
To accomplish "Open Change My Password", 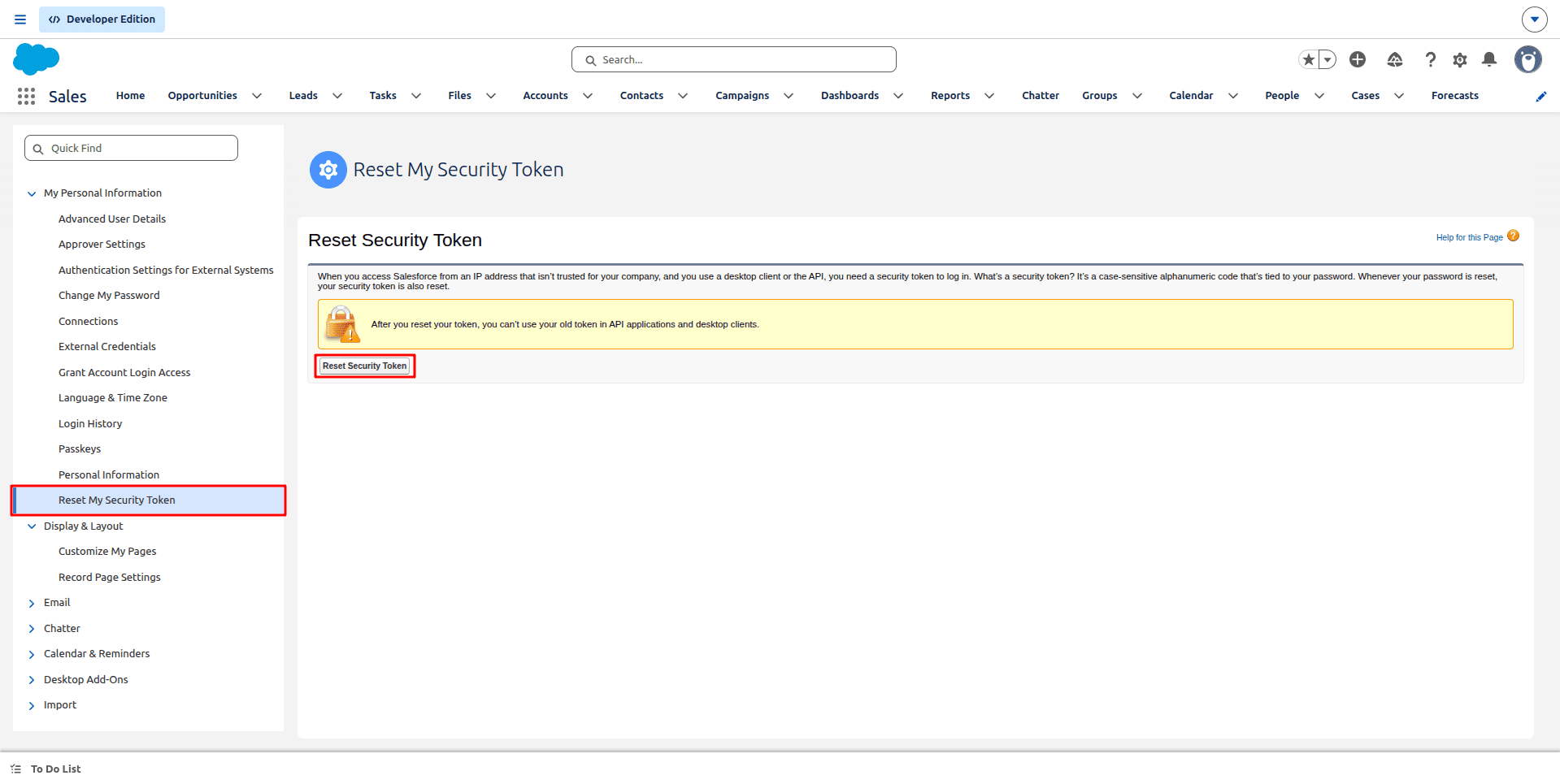I will pyautogui.click(x=109, y=295).
